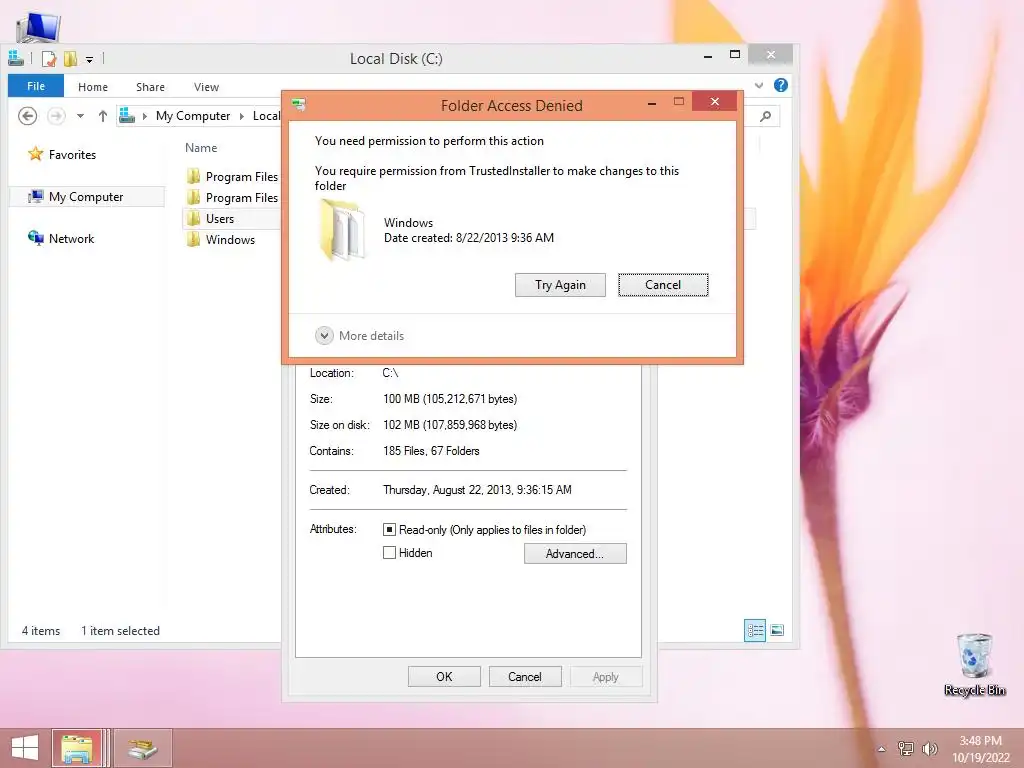The image size is (1024, 768).
Task: Click the Network globe icon in sidebar
Action: click(x=35, y=238)
